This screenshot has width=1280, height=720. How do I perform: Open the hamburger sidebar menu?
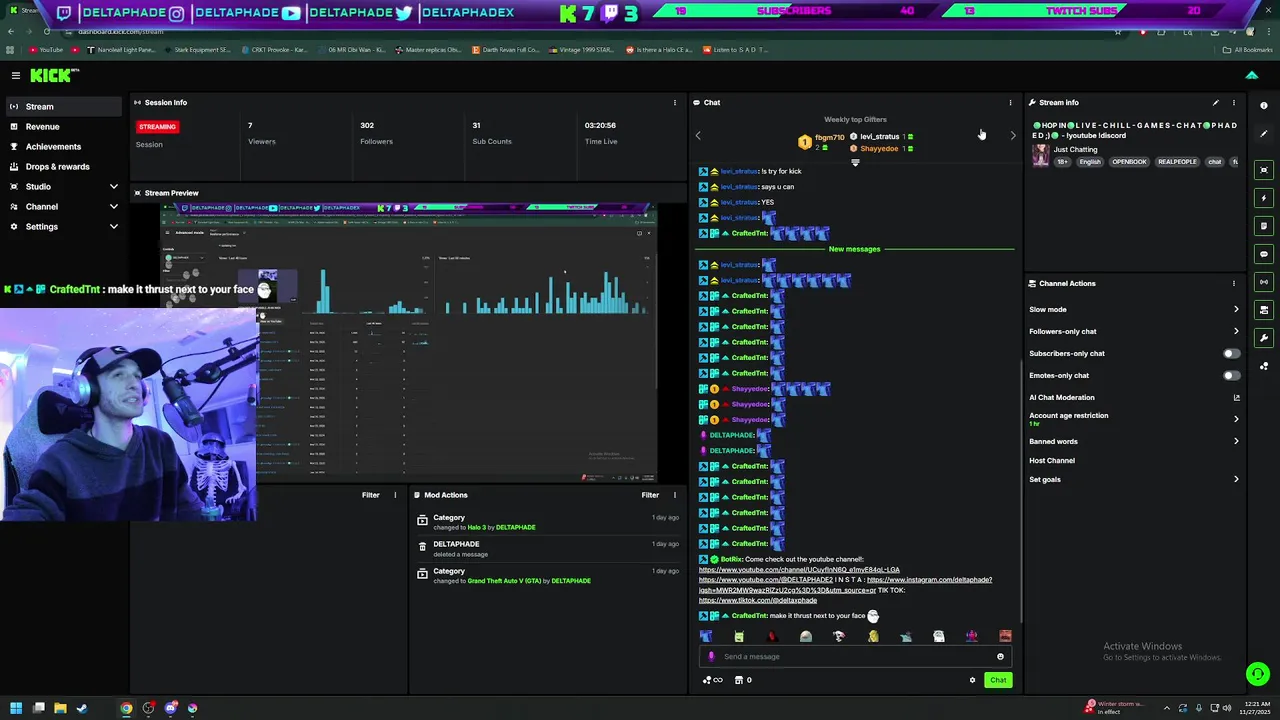(16, 75)
